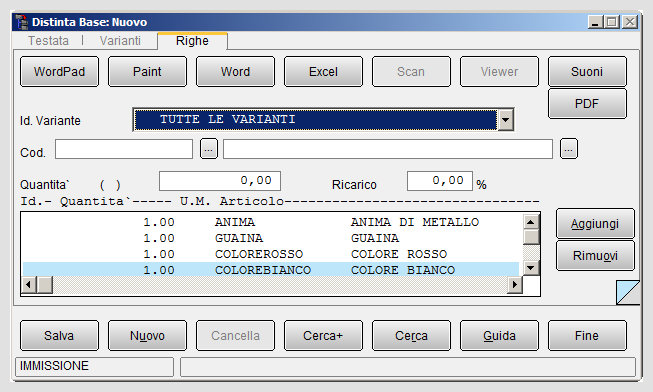This screenshot has height=392, width=653.
Task: Launch WordPad from the button row
Action: pos(60,72)
